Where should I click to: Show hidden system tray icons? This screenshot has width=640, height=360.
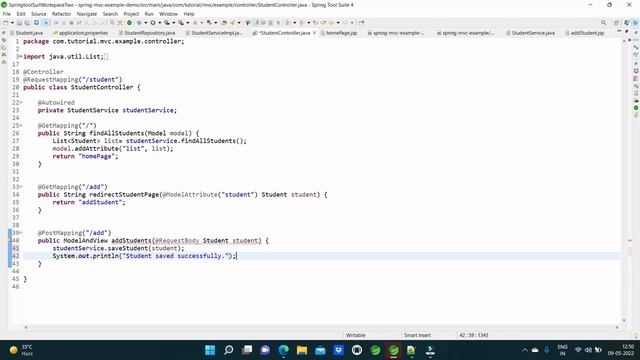click(524, 350)
